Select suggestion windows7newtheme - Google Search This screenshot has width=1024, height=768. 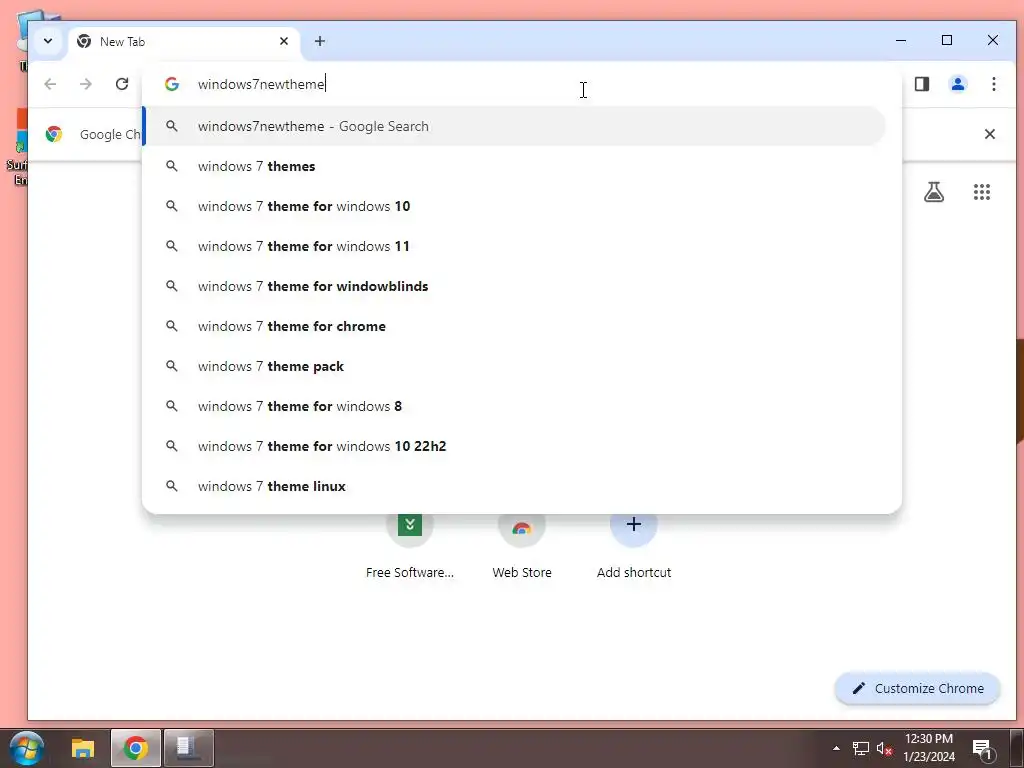(514, 126)
